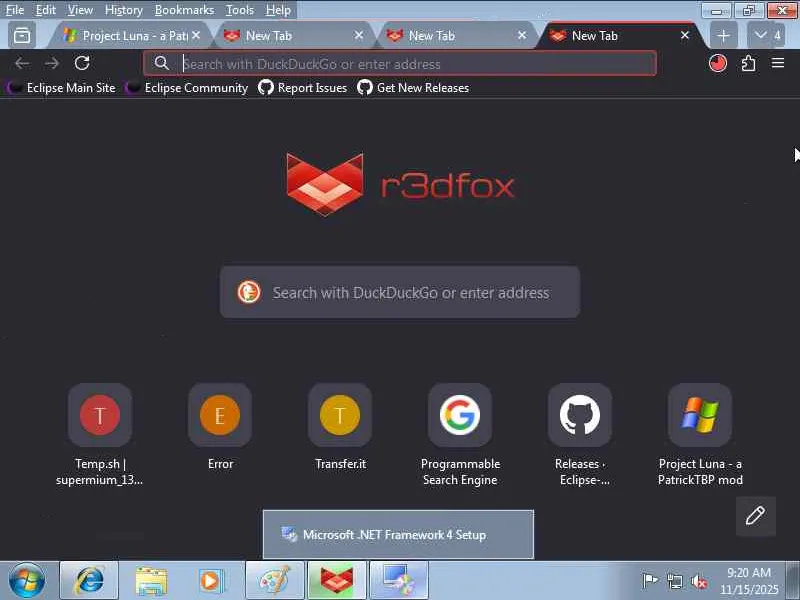Close the Project Luna tab
This screenshot has height=600, width=800.
click(196, 35)
